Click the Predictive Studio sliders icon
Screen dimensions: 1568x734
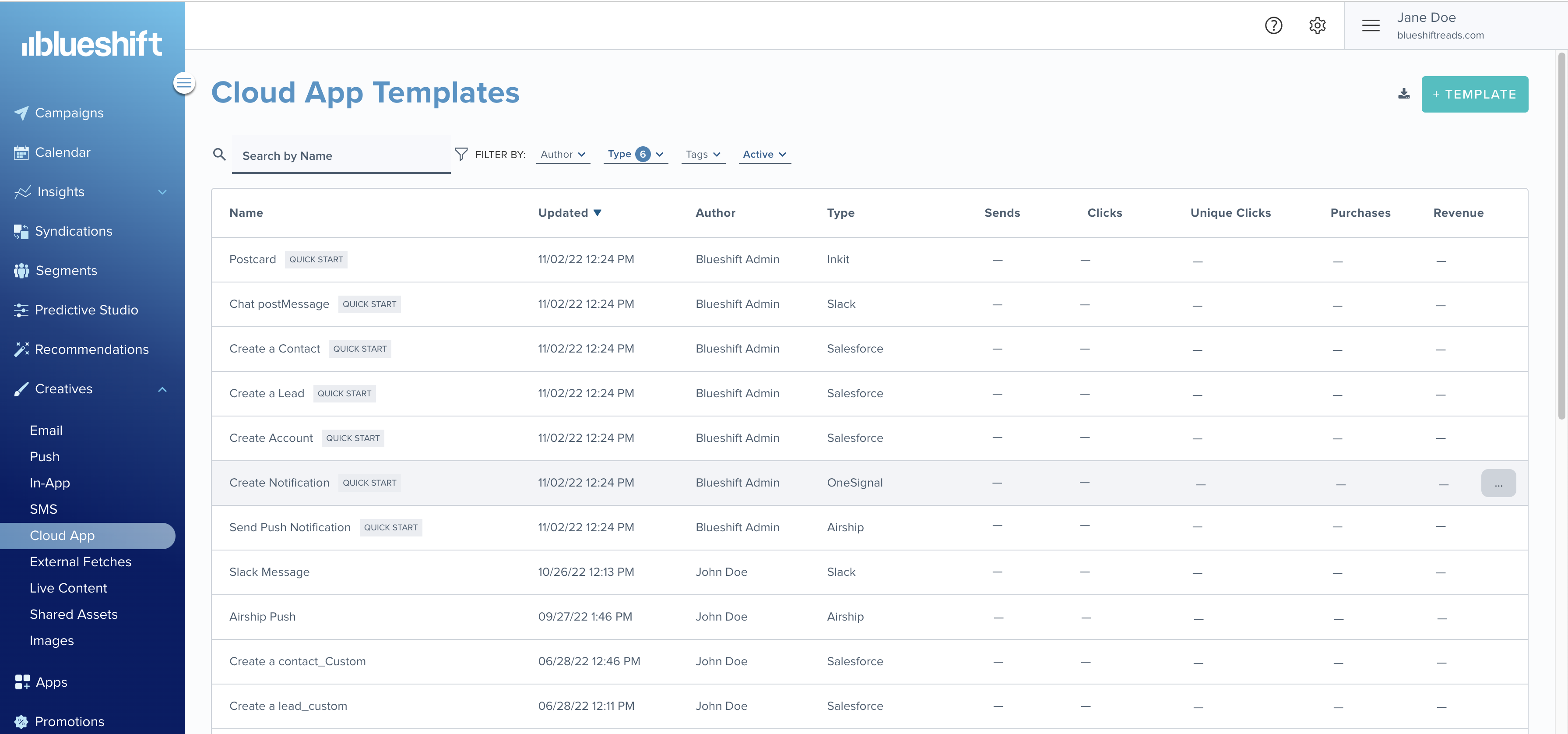click(21, 310)
